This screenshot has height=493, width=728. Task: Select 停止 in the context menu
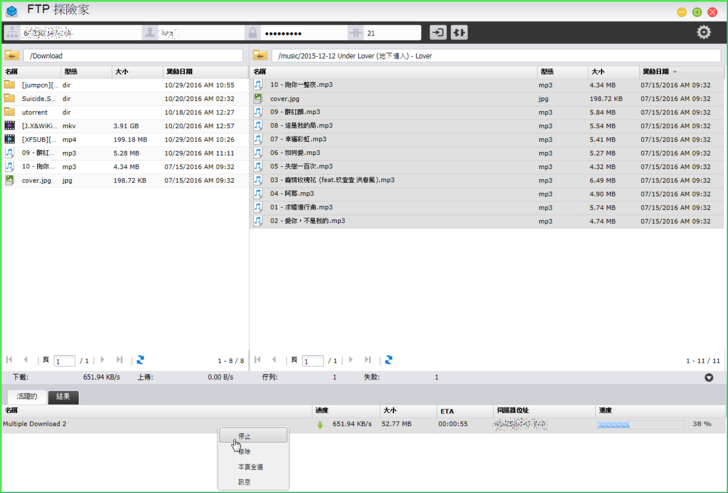[245, 437]
